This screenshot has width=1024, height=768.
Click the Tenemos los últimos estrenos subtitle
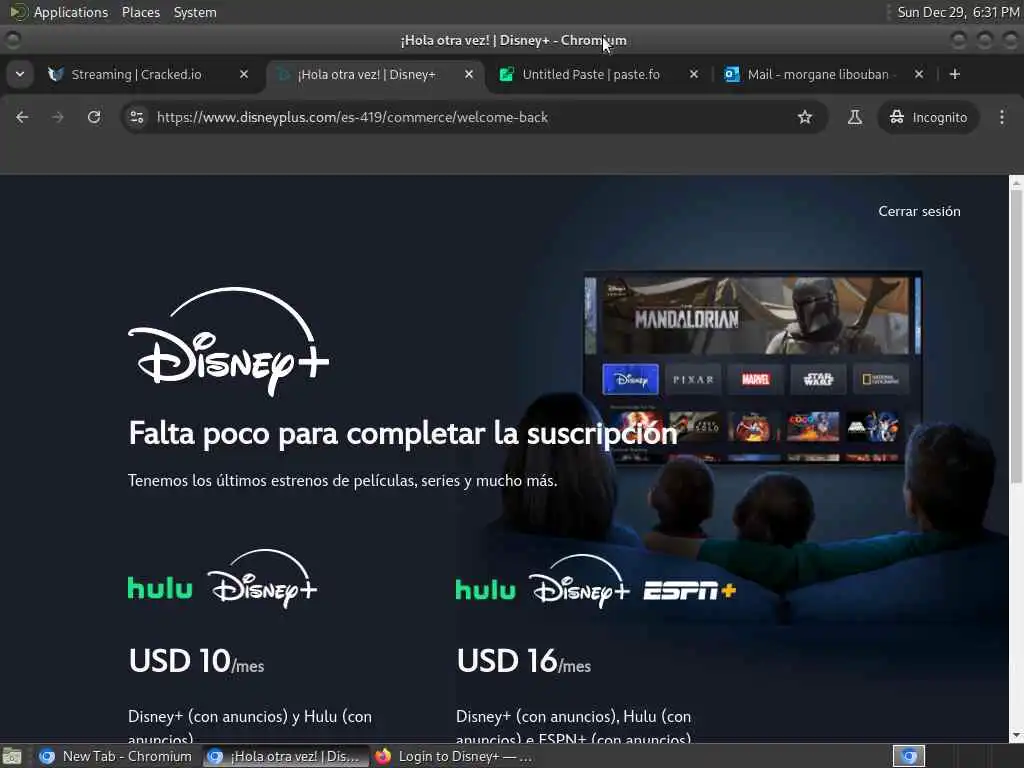[x=342, y=481]
